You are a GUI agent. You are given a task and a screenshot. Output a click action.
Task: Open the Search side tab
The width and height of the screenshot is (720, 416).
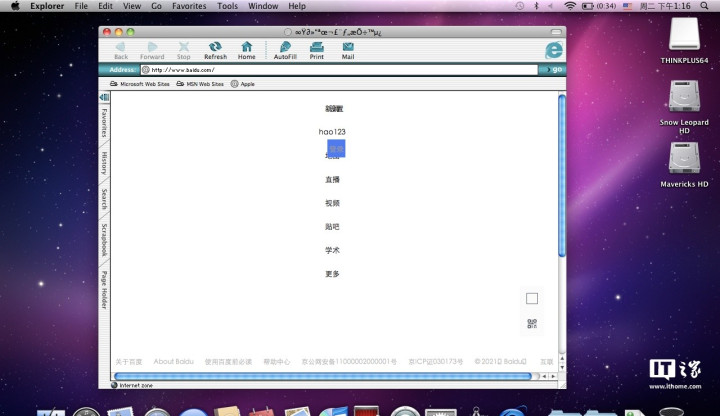pos(104,199)
